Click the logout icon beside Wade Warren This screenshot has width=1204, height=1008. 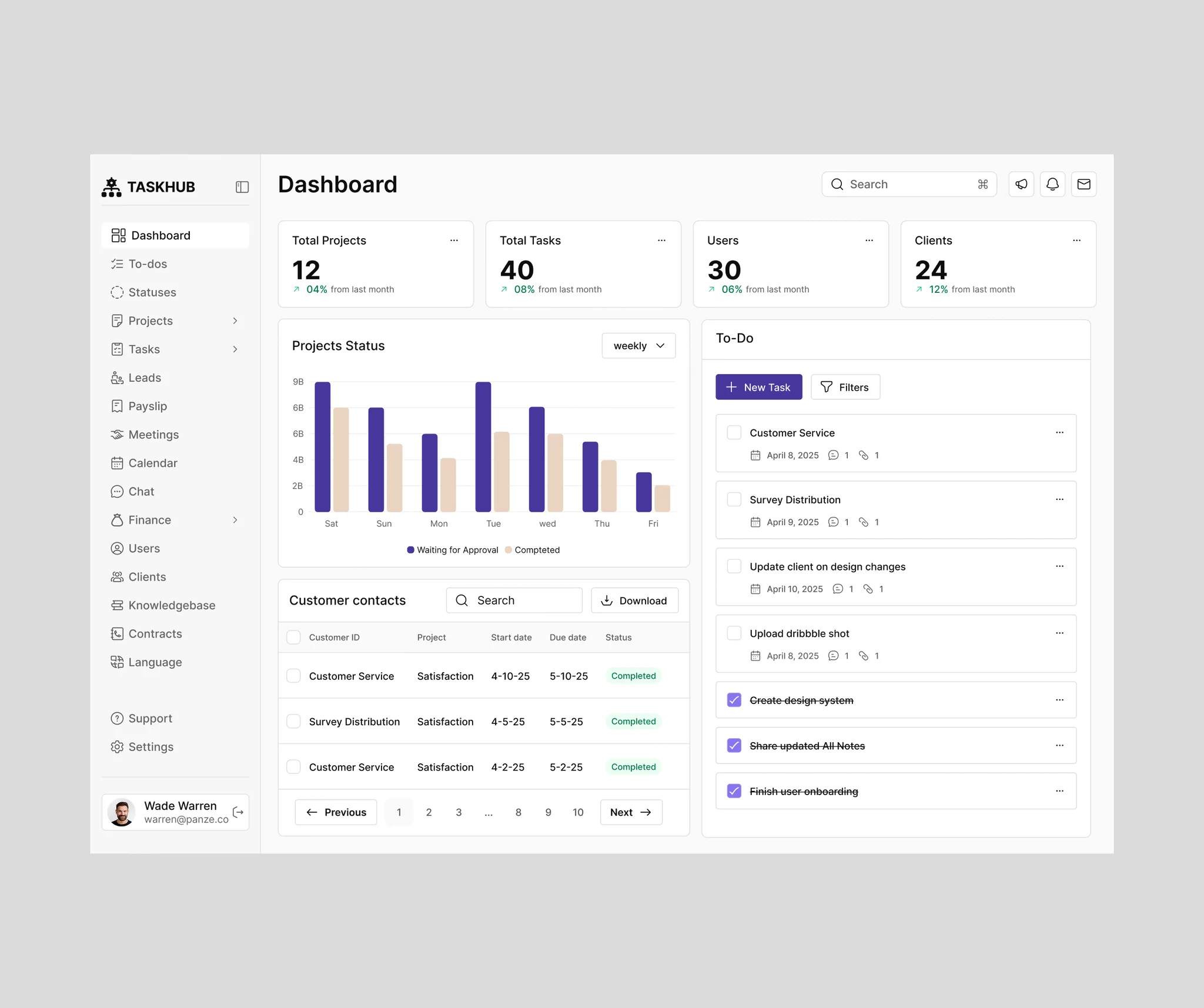(238, 812)
